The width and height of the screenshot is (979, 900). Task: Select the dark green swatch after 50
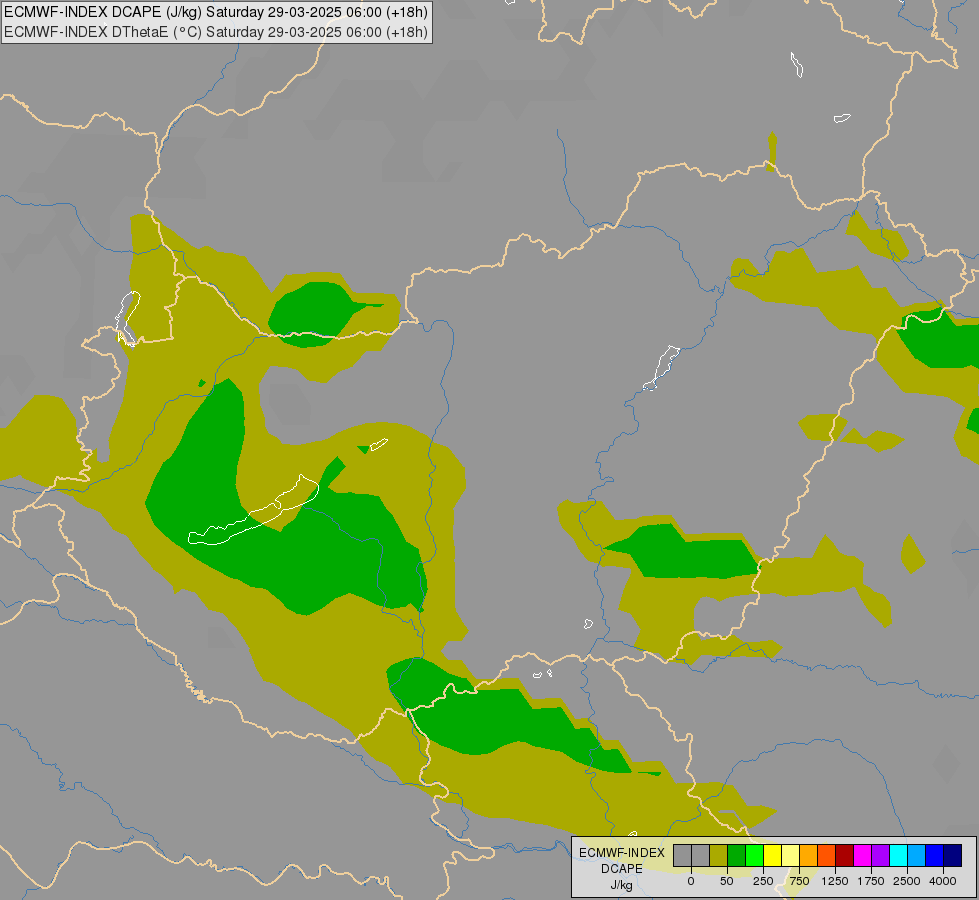click(x=736, y=856)
